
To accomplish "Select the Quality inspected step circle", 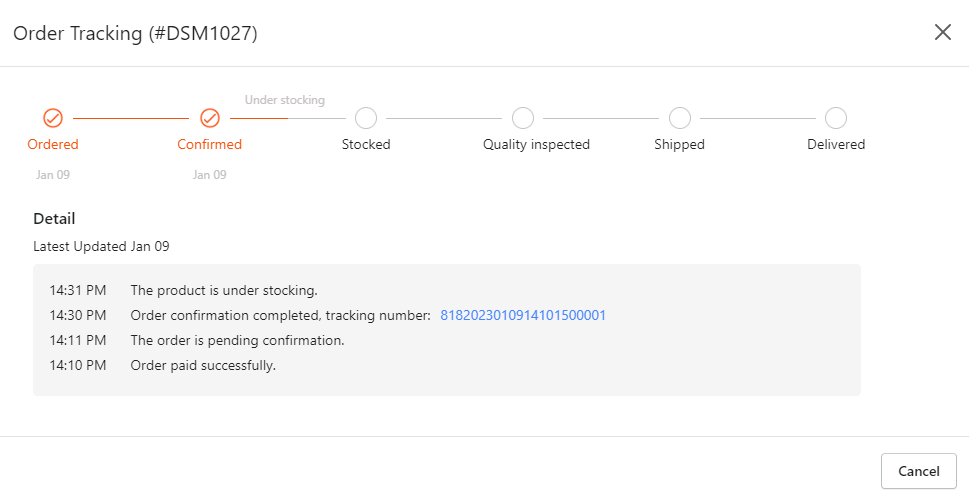I will pyautogui.click(x=523, y=118).
